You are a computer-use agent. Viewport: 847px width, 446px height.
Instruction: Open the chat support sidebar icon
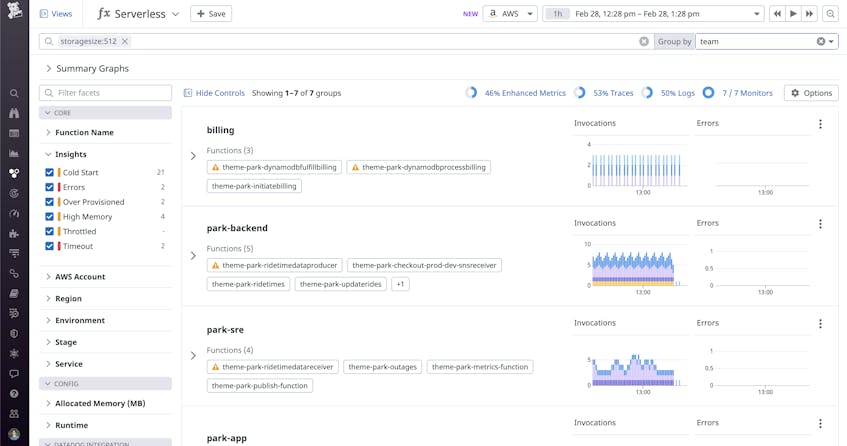pos(14,374)
